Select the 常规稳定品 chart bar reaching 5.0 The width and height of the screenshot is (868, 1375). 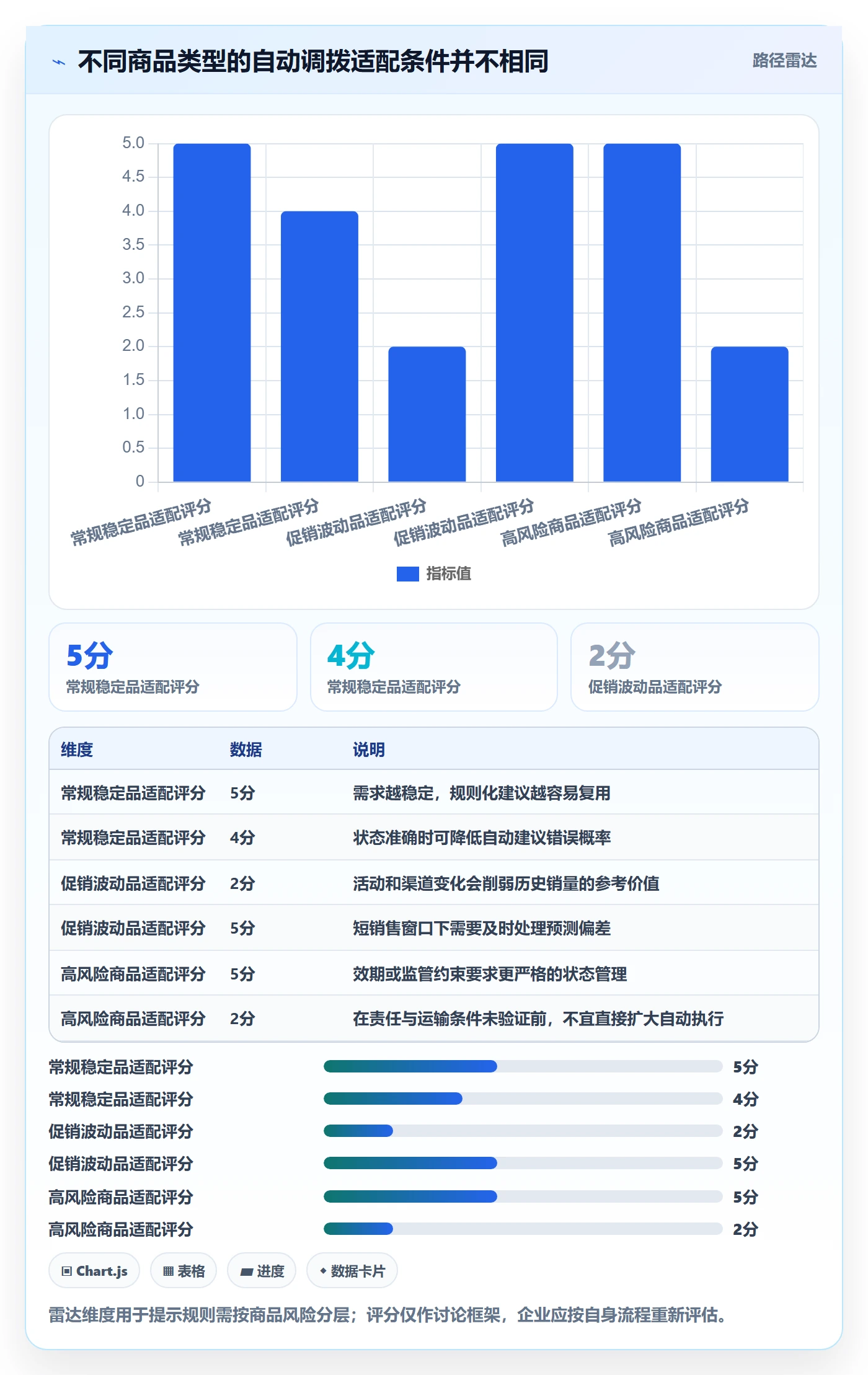(212, 312)
